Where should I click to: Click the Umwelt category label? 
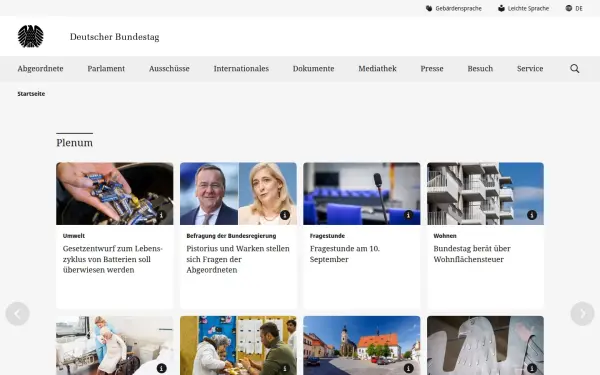coord(73,236)
